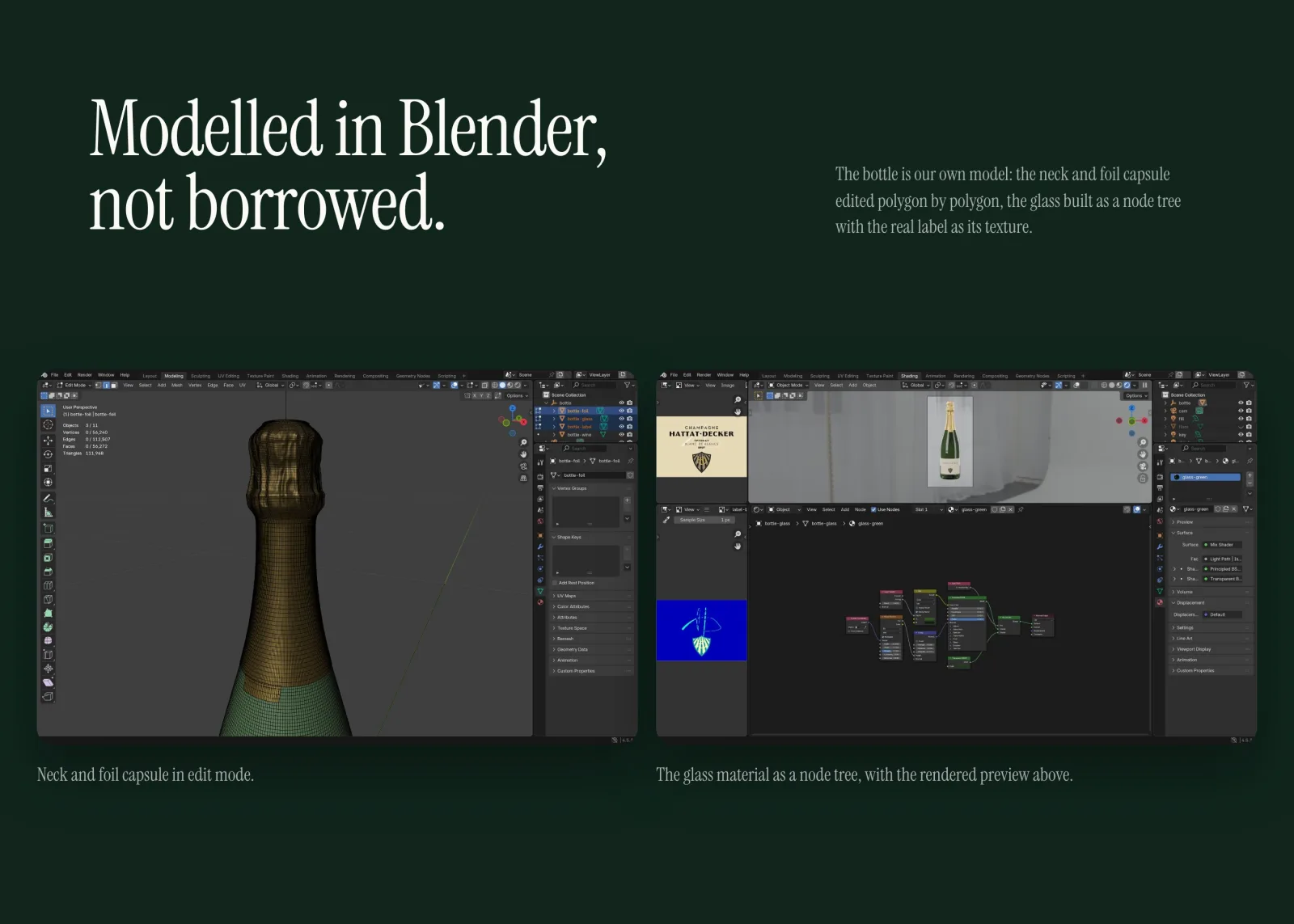The width and height of the screenshot is (1294, 924).
Task: Select the Move tool in left viewport toolbar
Action: (x=48, y=441)
